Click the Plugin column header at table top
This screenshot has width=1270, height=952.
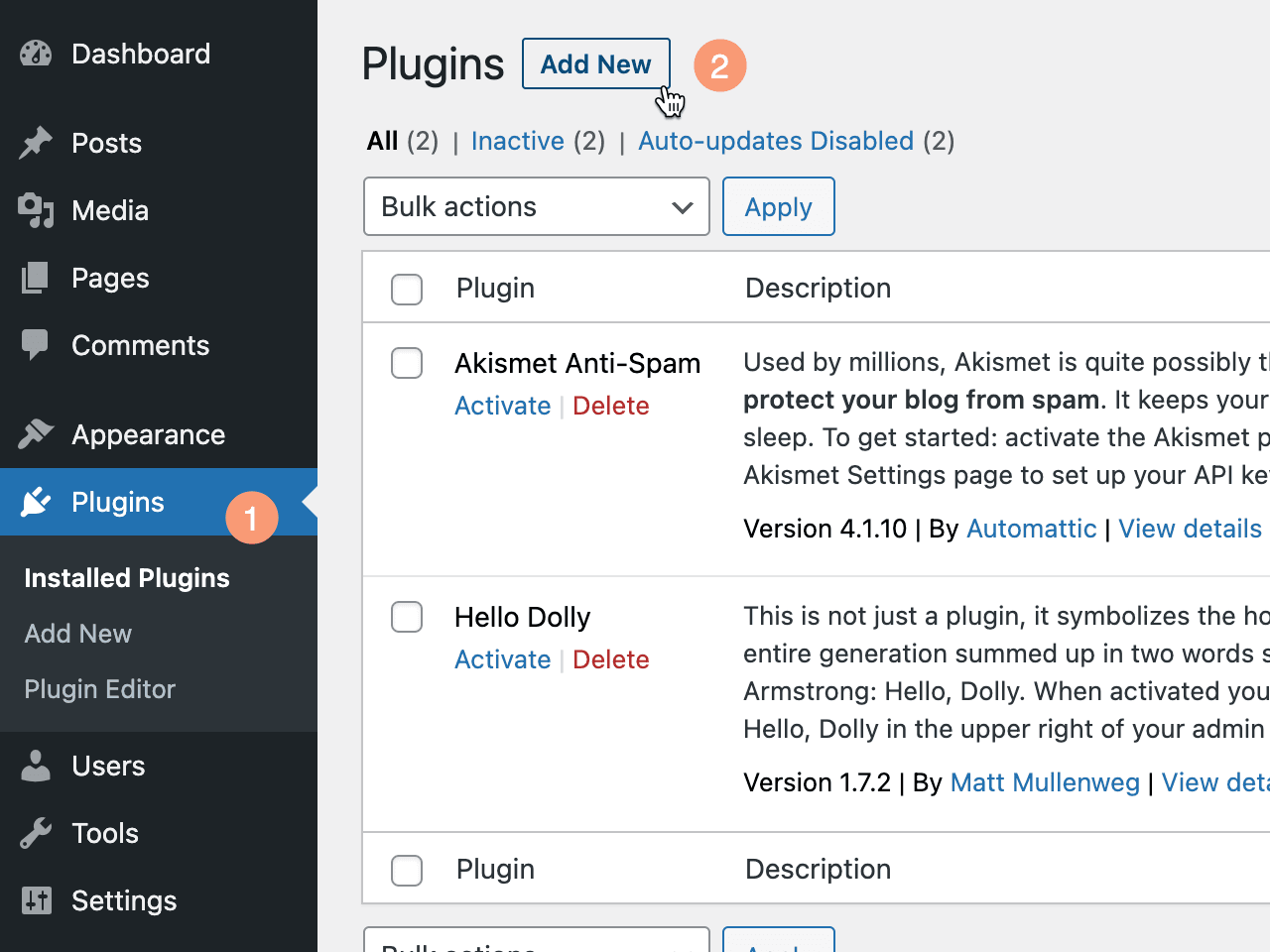[495, 289]
